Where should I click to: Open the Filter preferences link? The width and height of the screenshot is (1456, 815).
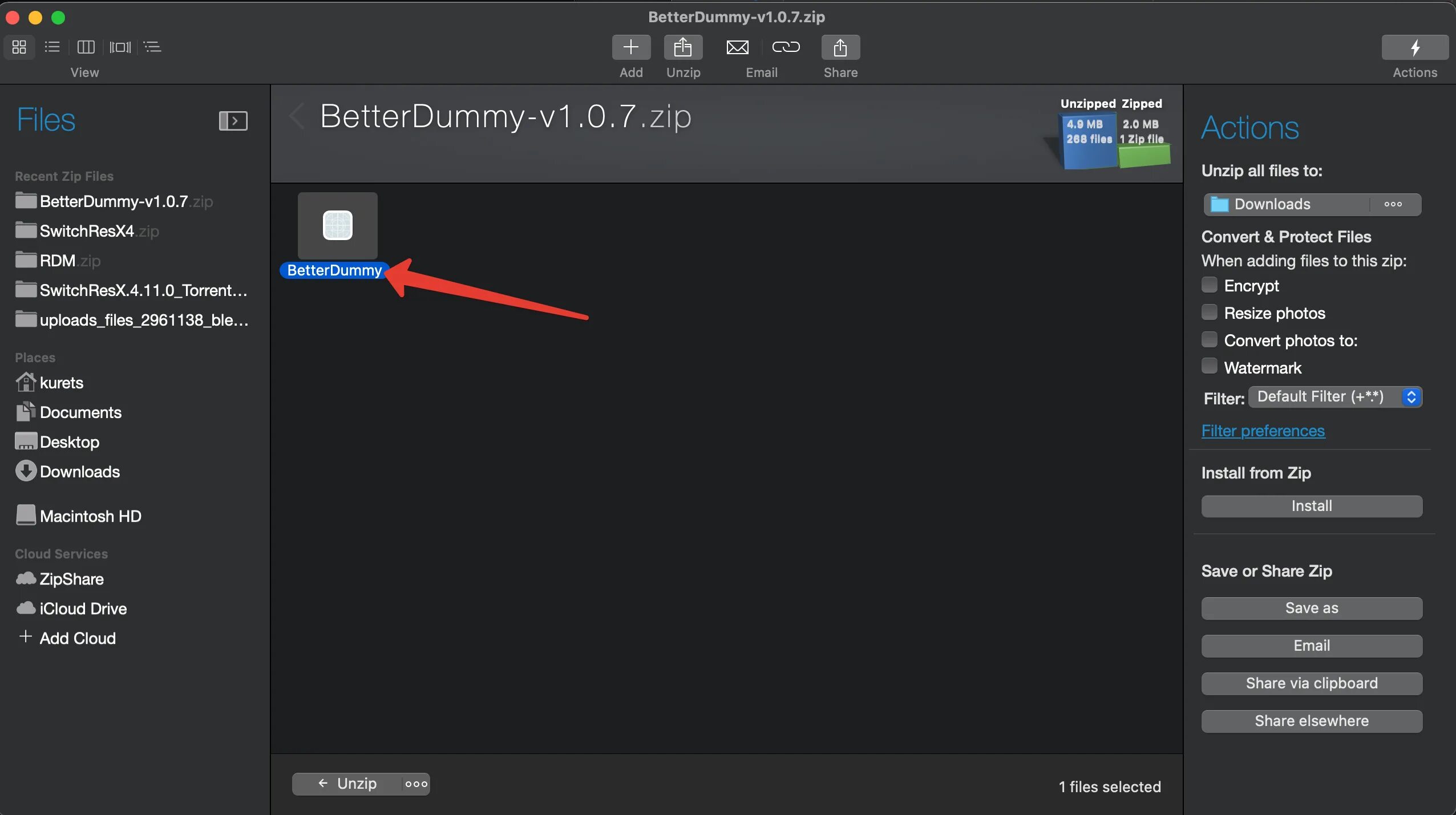click(x=1263, y=431)
